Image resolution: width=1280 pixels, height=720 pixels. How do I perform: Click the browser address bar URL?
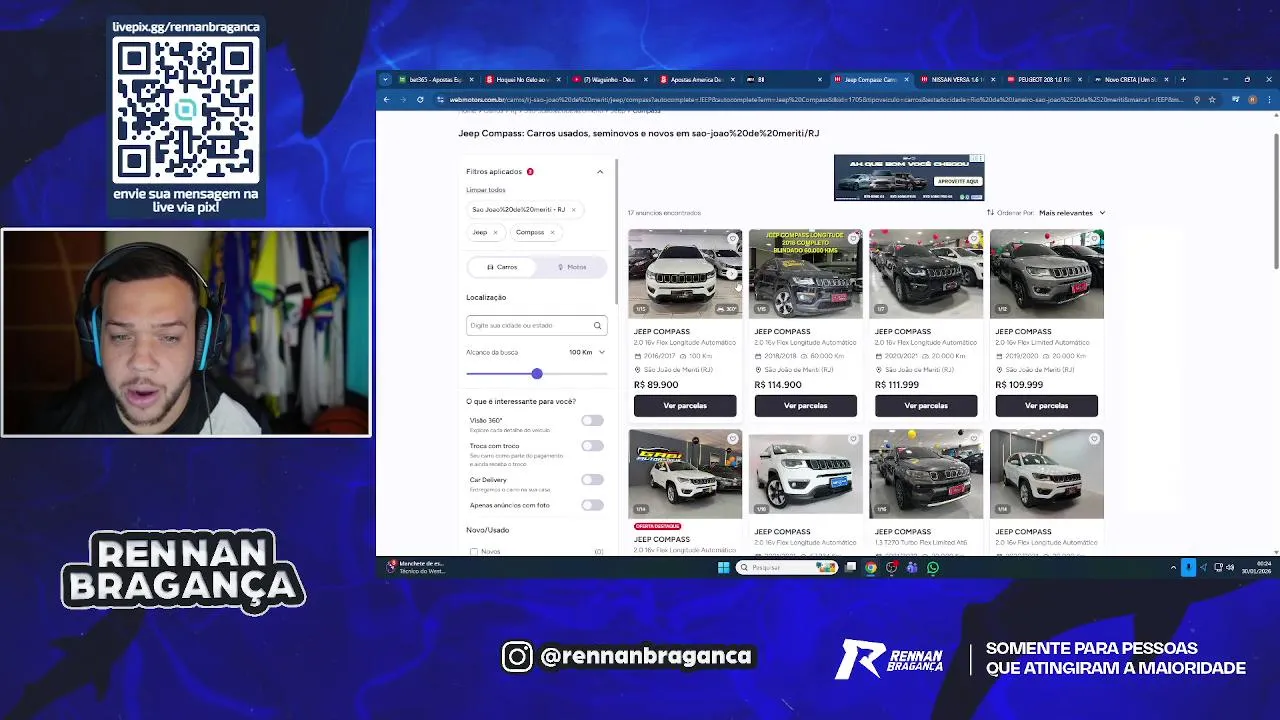point(815,99)
